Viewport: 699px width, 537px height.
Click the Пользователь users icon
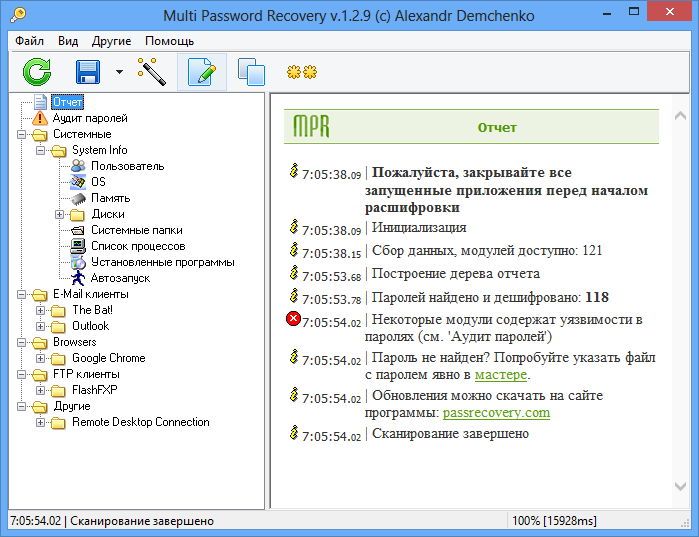[x=78, y=166]
